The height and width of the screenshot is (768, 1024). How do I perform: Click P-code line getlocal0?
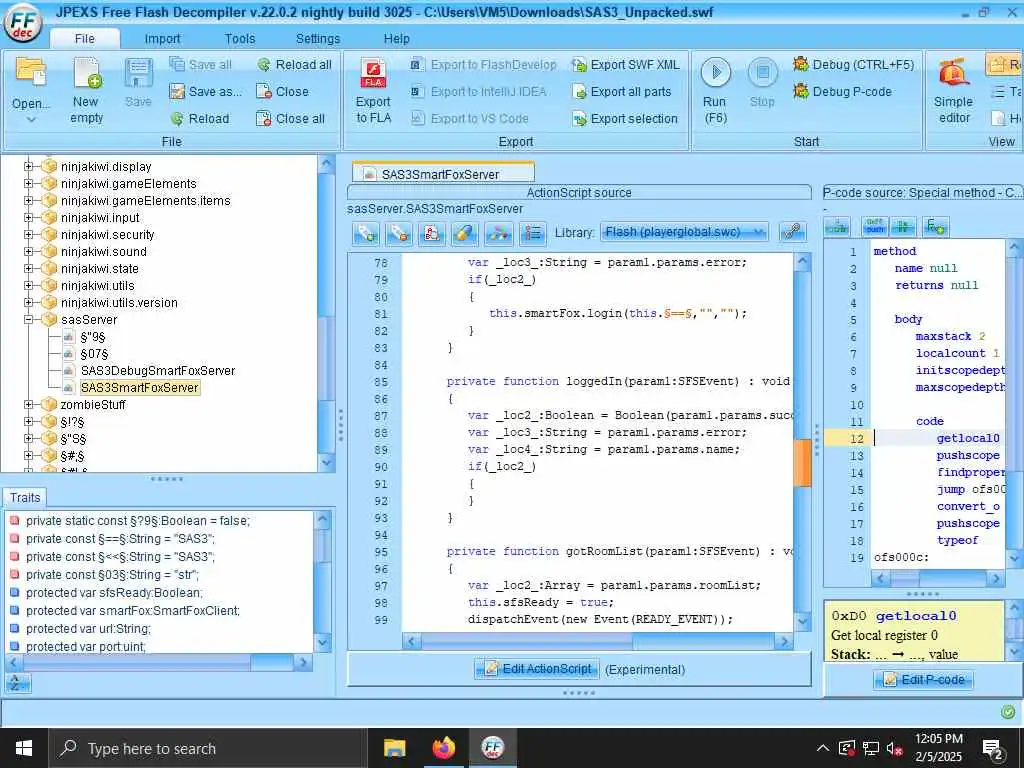(x=968, y=438)
